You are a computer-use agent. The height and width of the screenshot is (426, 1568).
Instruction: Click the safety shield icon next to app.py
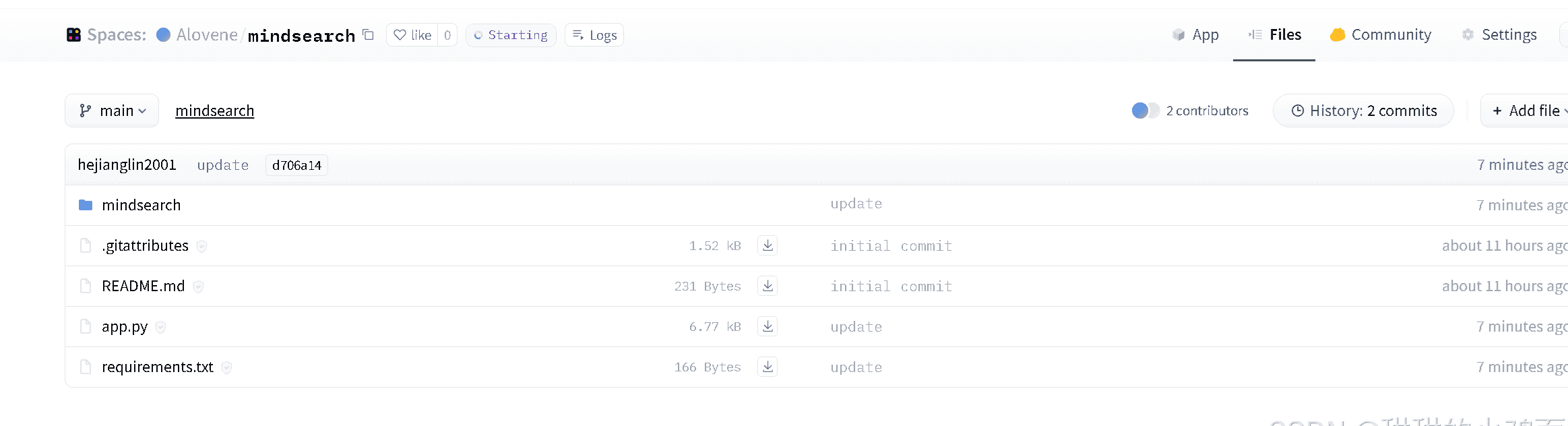(160, 328)
